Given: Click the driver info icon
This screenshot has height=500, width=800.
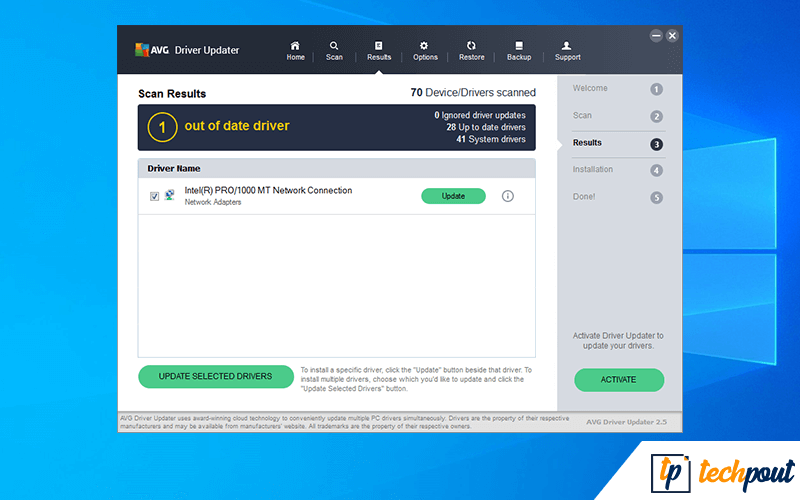Looking at the screenshot, I should [x=507, y=196].
